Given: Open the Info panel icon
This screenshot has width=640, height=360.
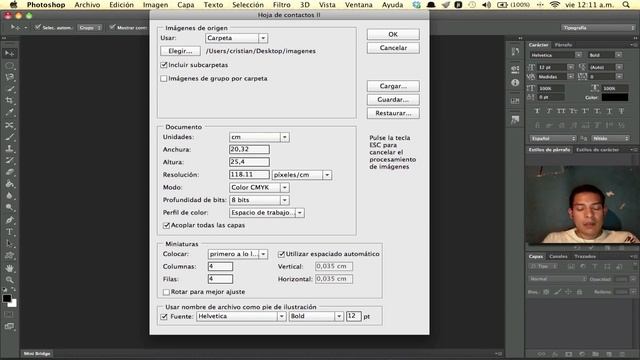Looking at the screenshot, I should point(515,82).
